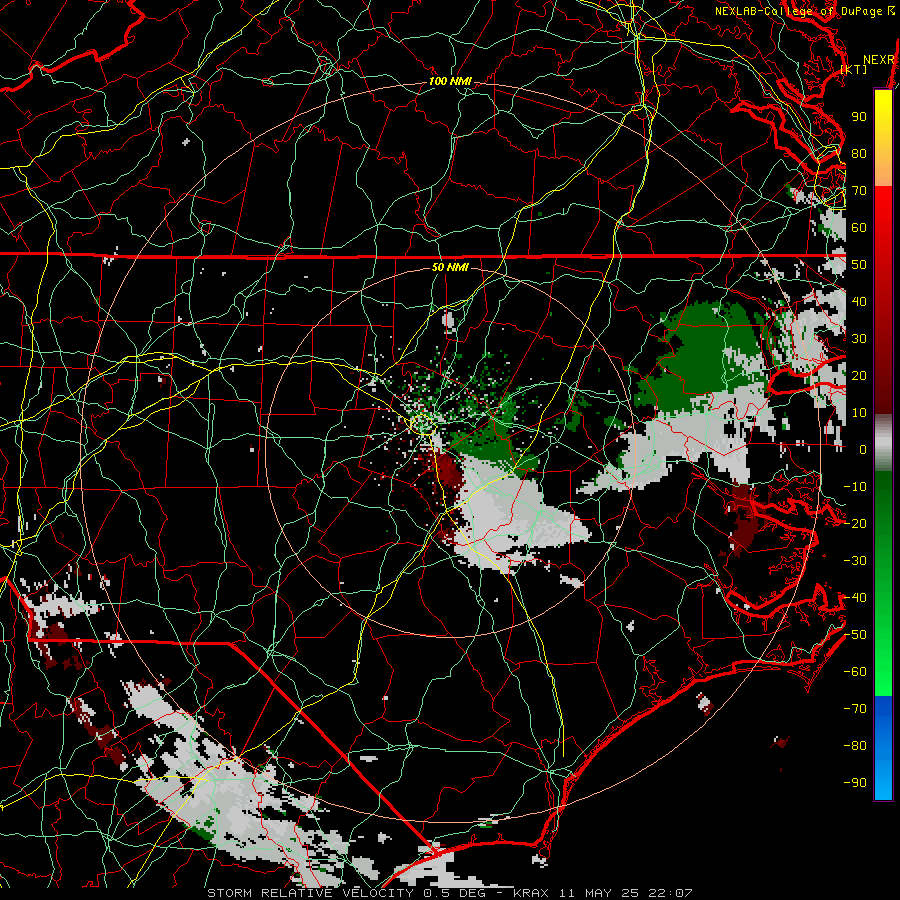The image size is (900, 900).
Task: Click the 11 MAY 25 date in the caption
Action: [x=600, y=893]
